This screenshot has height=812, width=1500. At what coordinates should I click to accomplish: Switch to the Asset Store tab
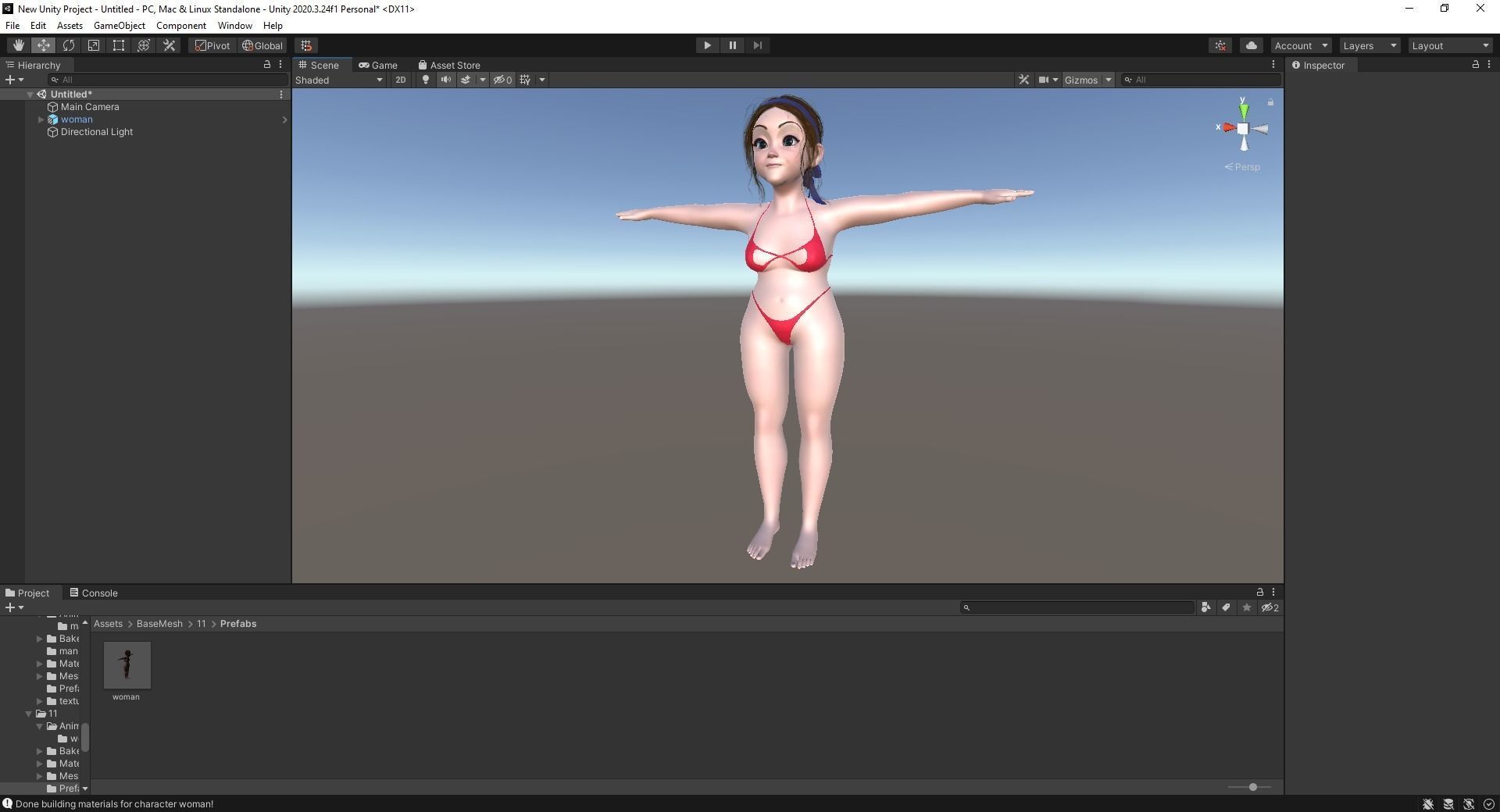point(449,65)
